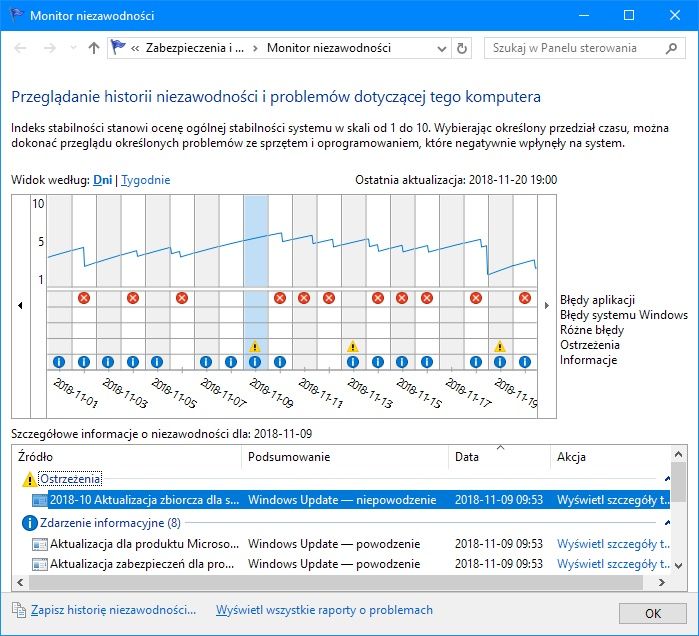Open the application error marker for 2018-11-16
This screenshot has width=699, height=636.
click(x=427, y=298)
